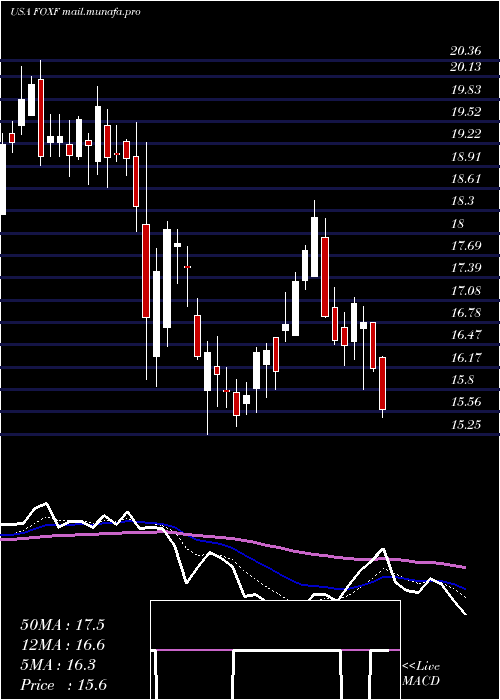Viewport: 500px width, 700px height.
Task: Click the 'Price : 15.6' readout
Action: [64, 685]
